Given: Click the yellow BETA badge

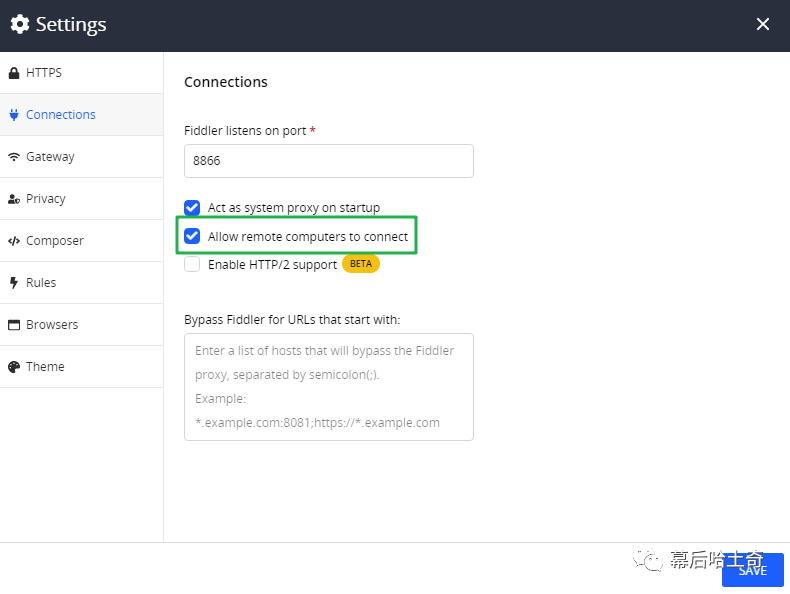Looking at the screenshot, I should pyautogui.click(x=361, y=264).
